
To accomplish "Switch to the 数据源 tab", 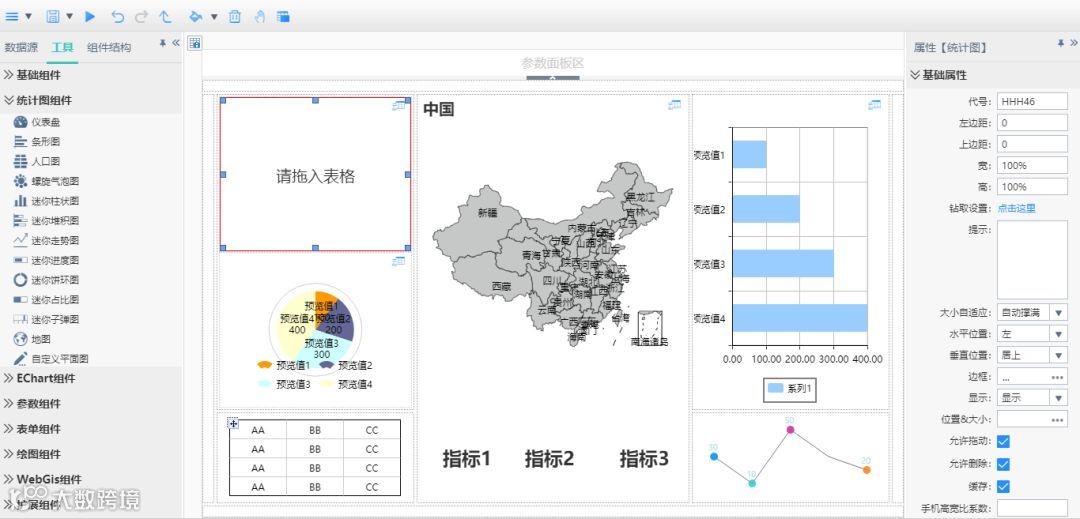I will click(21, 47).
